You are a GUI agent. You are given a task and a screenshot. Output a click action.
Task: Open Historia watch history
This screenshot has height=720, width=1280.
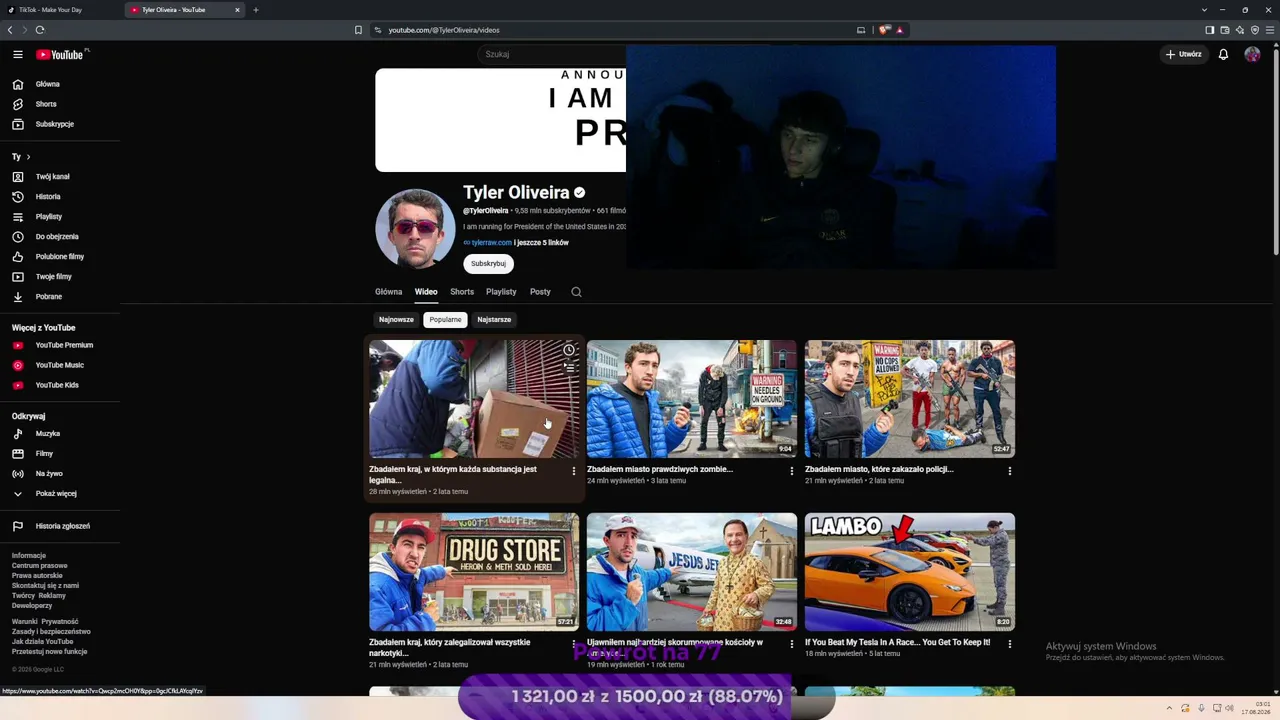point(48,197)
